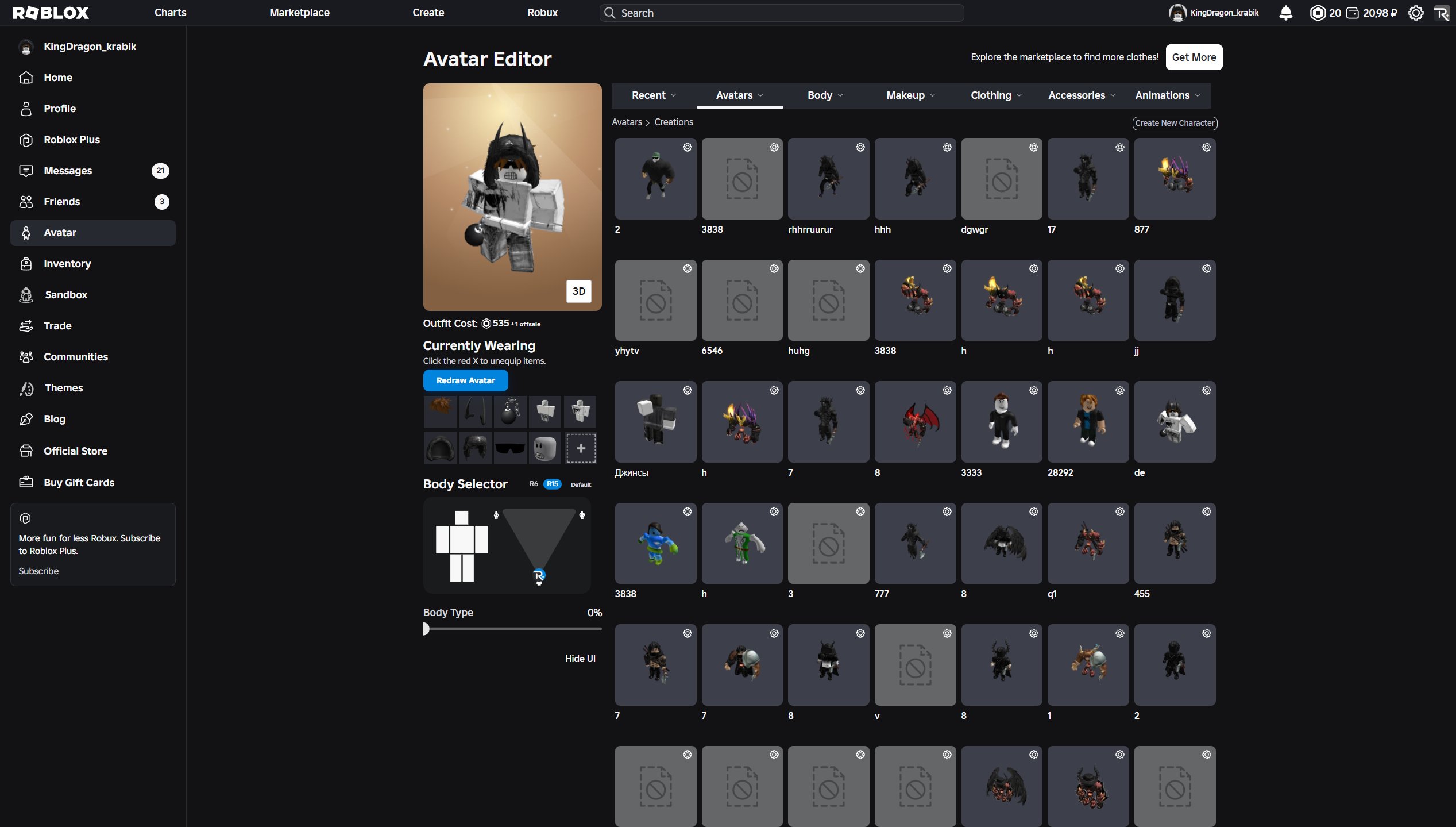Unequip the bomb accessory in Currently Wearing
The height and width of the screenshot is (827, 1456).
(x=510, y=411)
